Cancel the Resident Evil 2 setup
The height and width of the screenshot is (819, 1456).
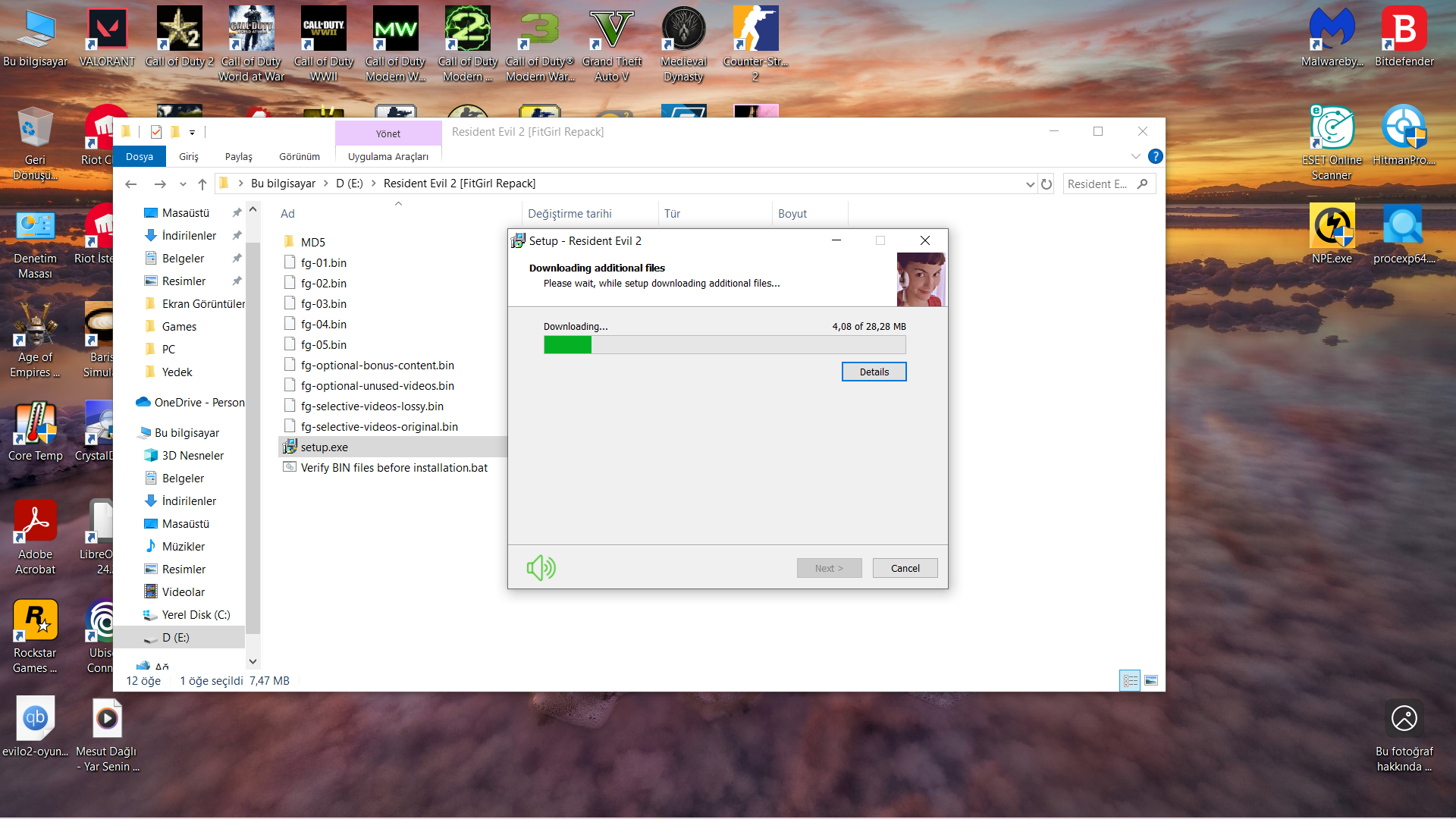[905, 568]
